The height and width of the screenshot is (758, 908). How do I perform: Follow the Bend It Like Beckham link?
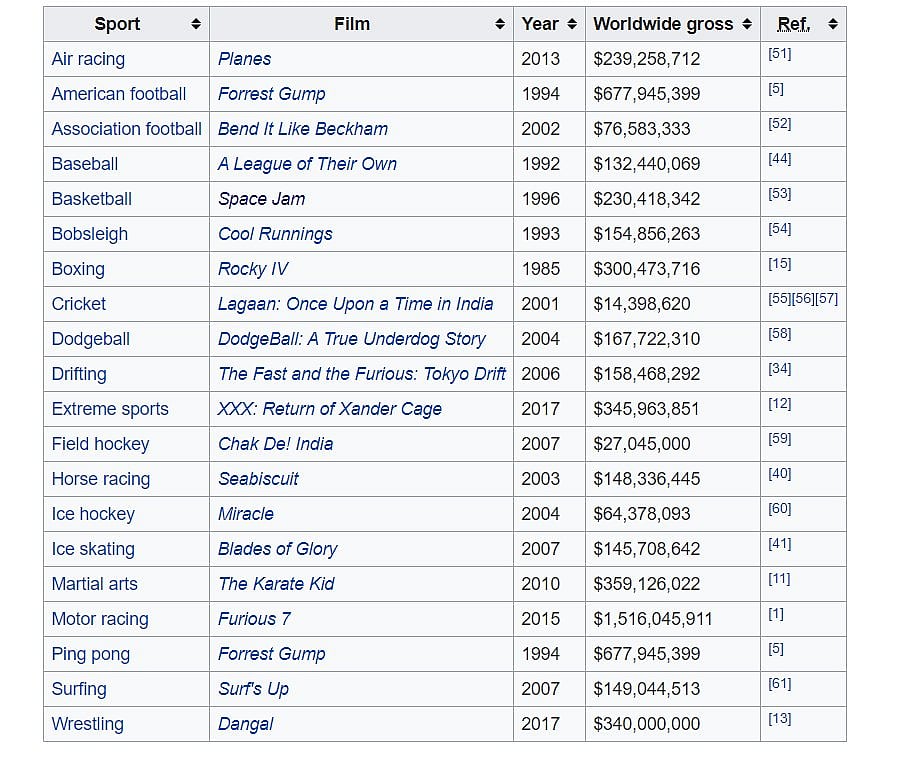[x=302, y=129]
